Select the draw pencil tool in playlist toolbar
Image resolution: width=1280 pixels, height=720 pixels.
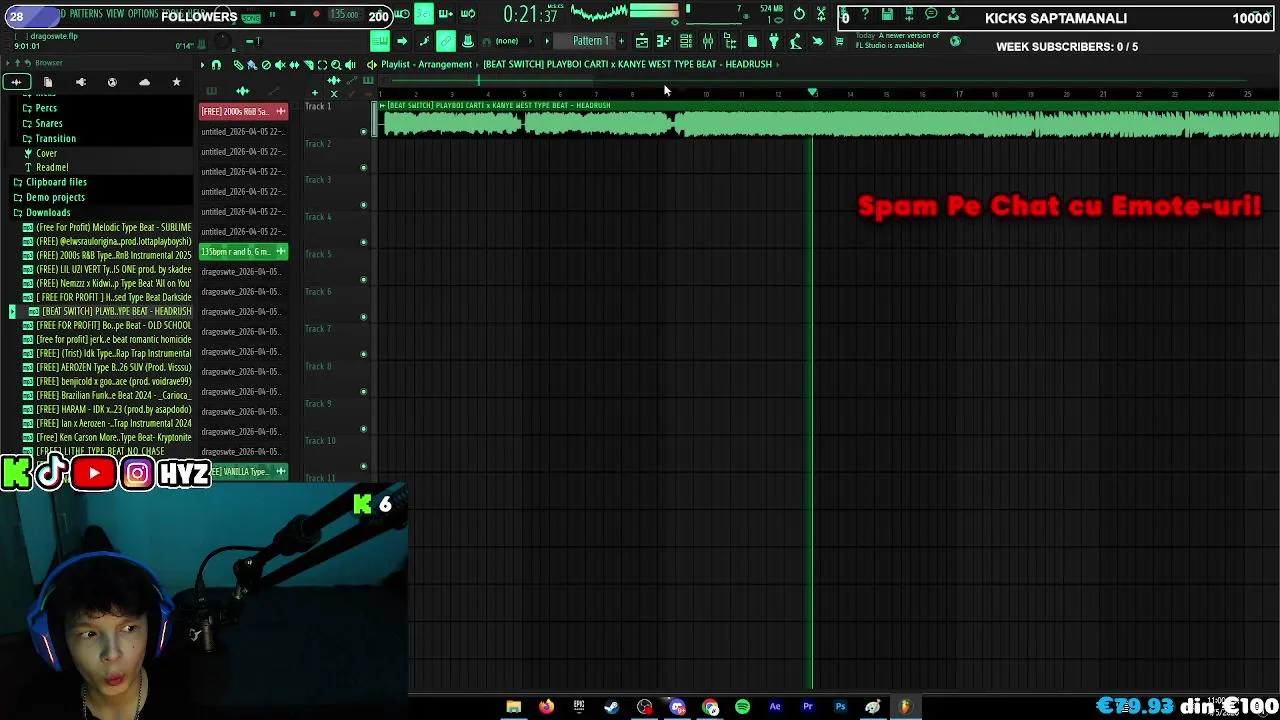[x=238, y=65]
